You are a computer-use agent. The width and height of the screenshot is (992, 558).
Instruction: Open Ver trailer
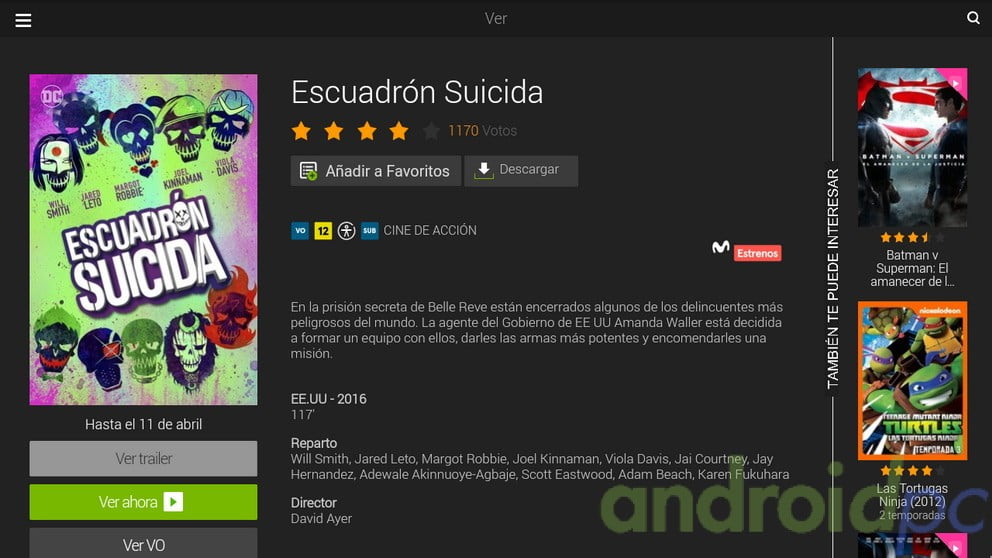coord(144,459)
